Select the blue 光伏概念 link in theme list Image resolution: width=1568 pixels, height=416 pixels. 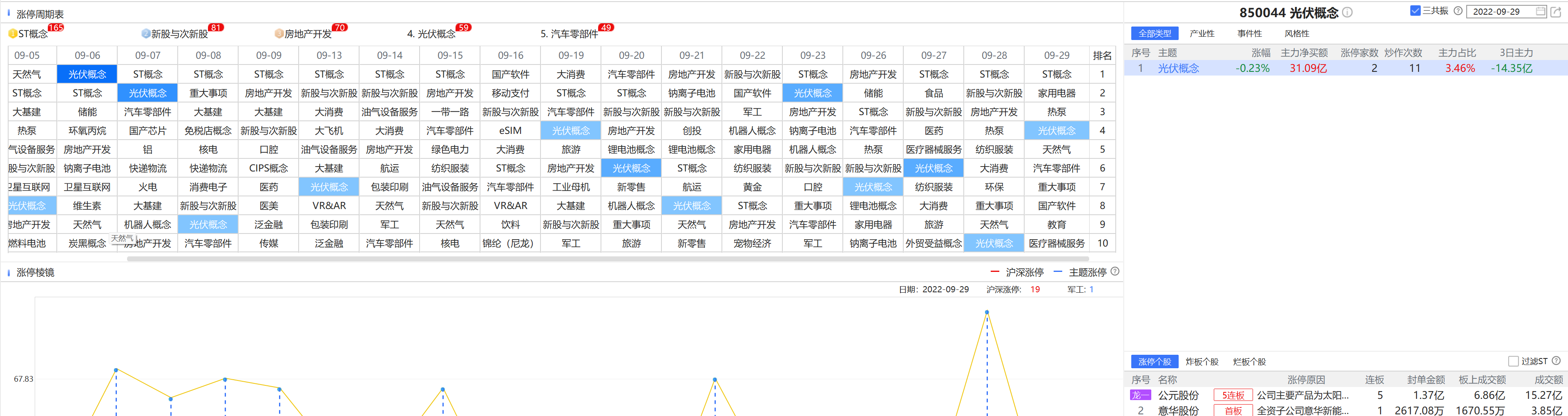tap(1178, 68)
